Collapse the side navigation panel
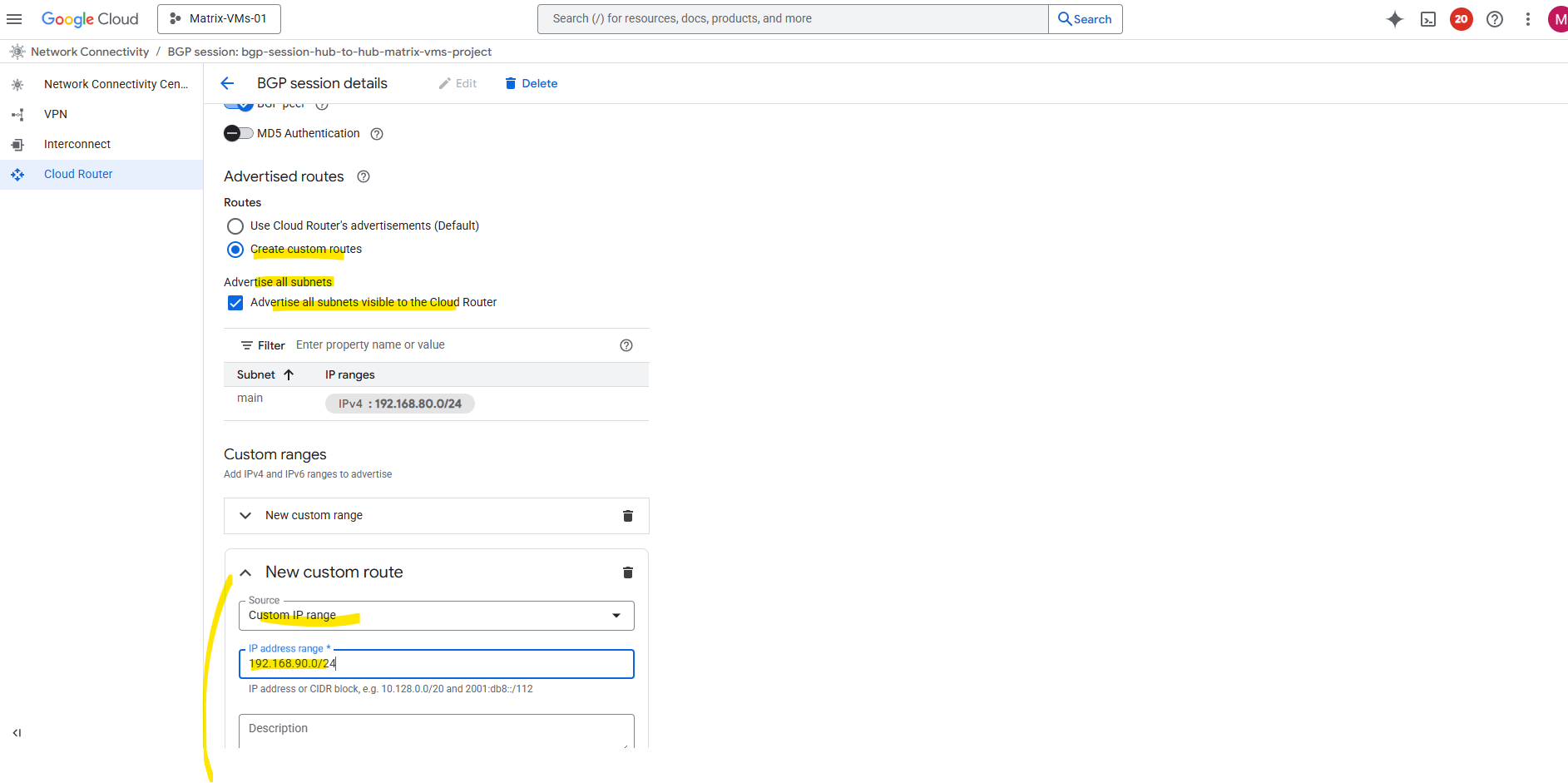Image resolution: width=1568 pixels, height=783 pixels. pyautogui.click(x=17, y=733)
